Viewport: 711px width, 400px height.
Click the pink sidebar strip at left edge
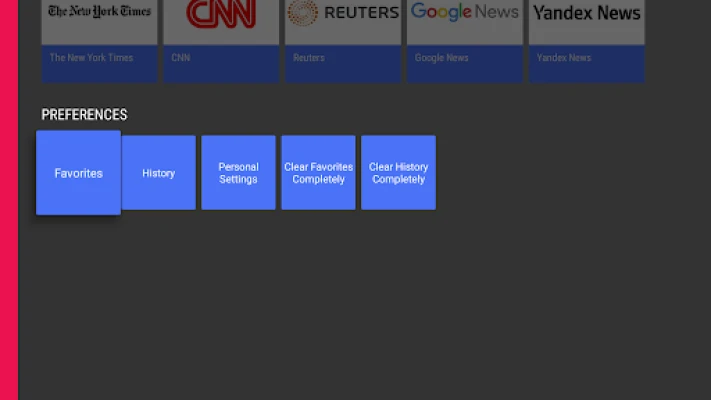pos(8,200)
